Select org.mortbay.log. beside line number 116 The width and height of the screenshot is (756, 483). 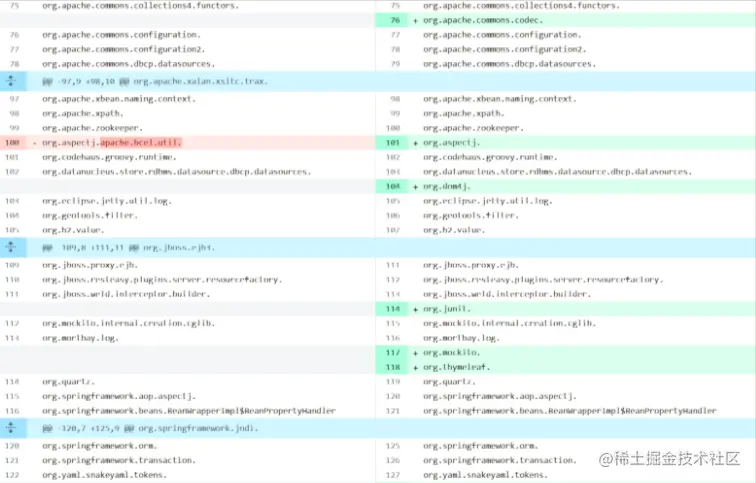[461, 338]
